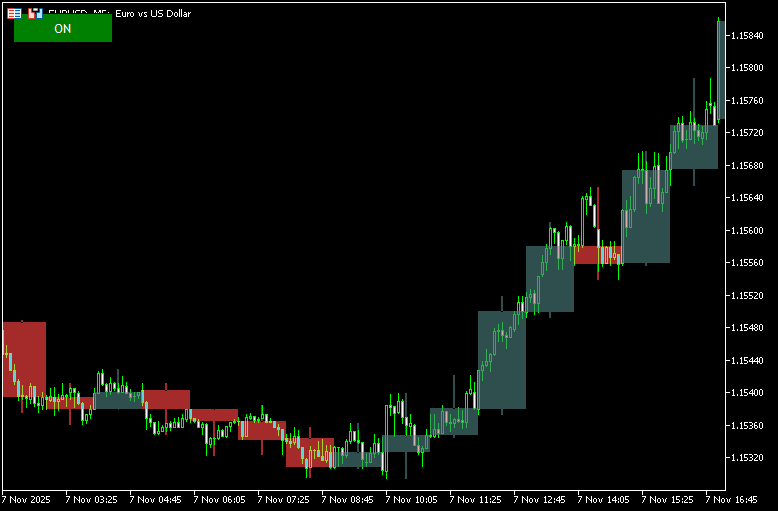Select the tallest teal rectangle above the 11:25 label

tap(501, 360)
